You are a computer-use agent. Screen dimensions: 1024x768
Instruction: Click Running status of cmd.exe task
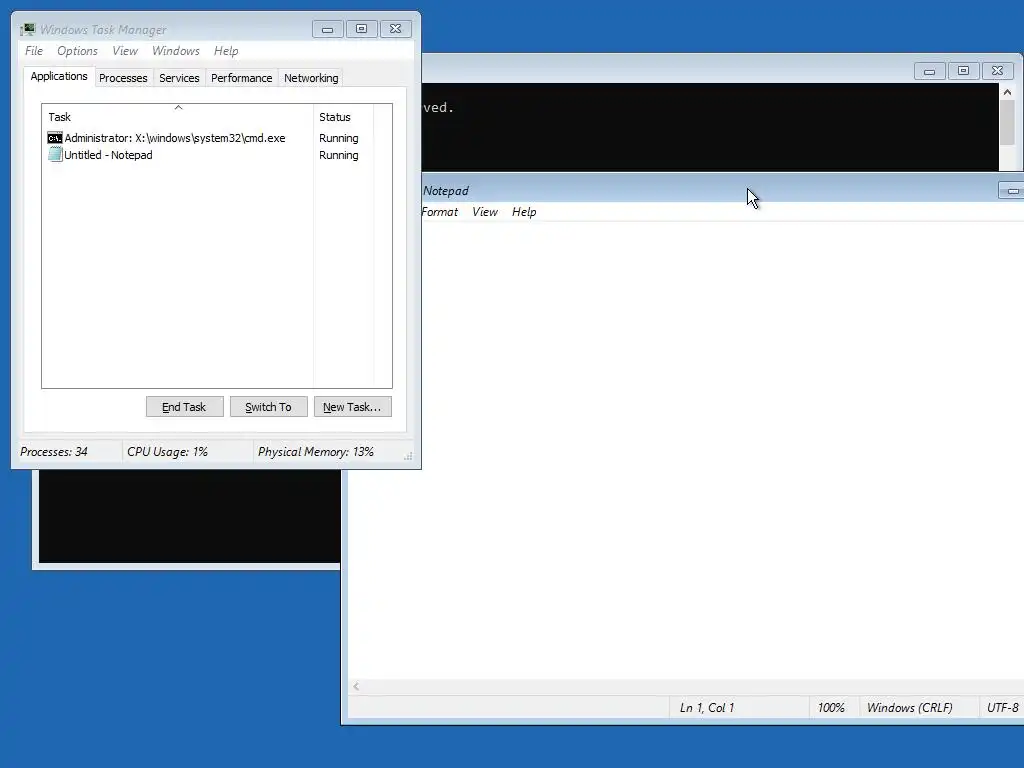click(338, 138)
